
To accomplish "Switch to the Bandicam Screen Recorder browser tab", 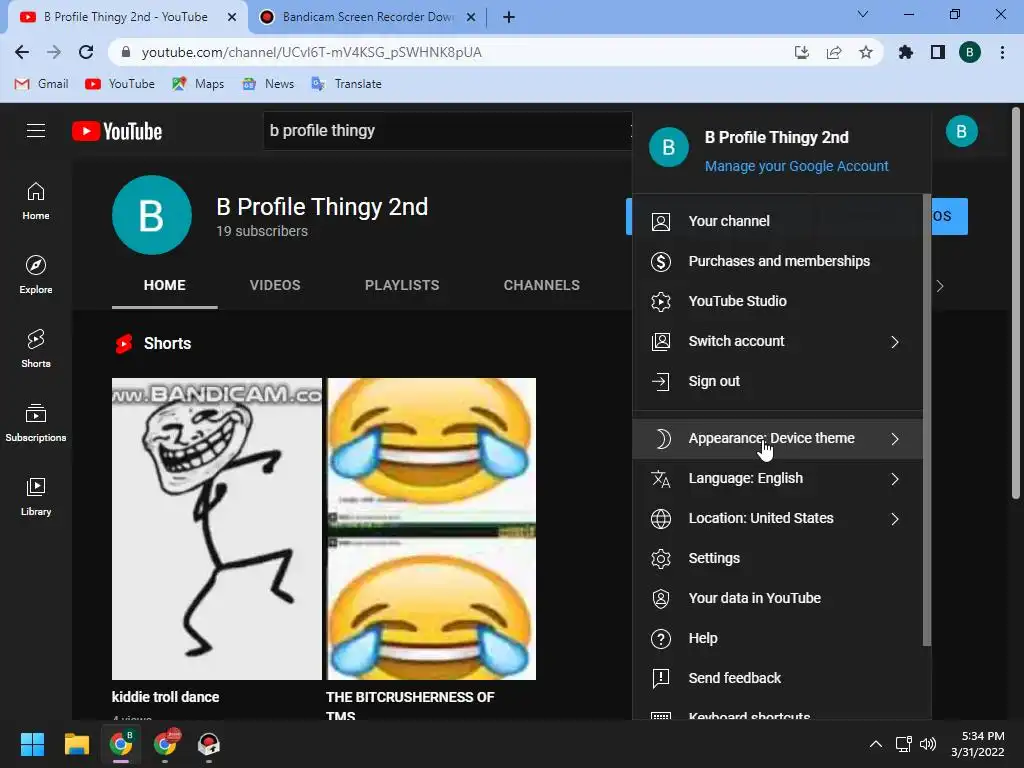I will coord(367,17).
